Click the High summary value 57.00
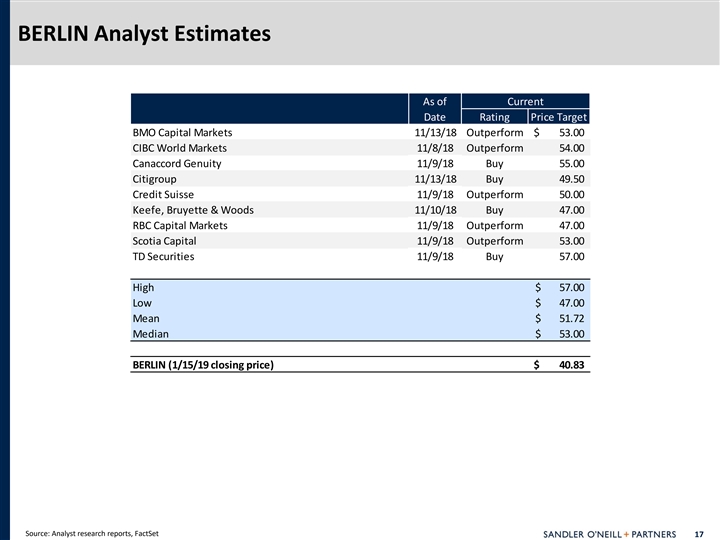The height and width of the screenshot is (540, 720). 571,288
